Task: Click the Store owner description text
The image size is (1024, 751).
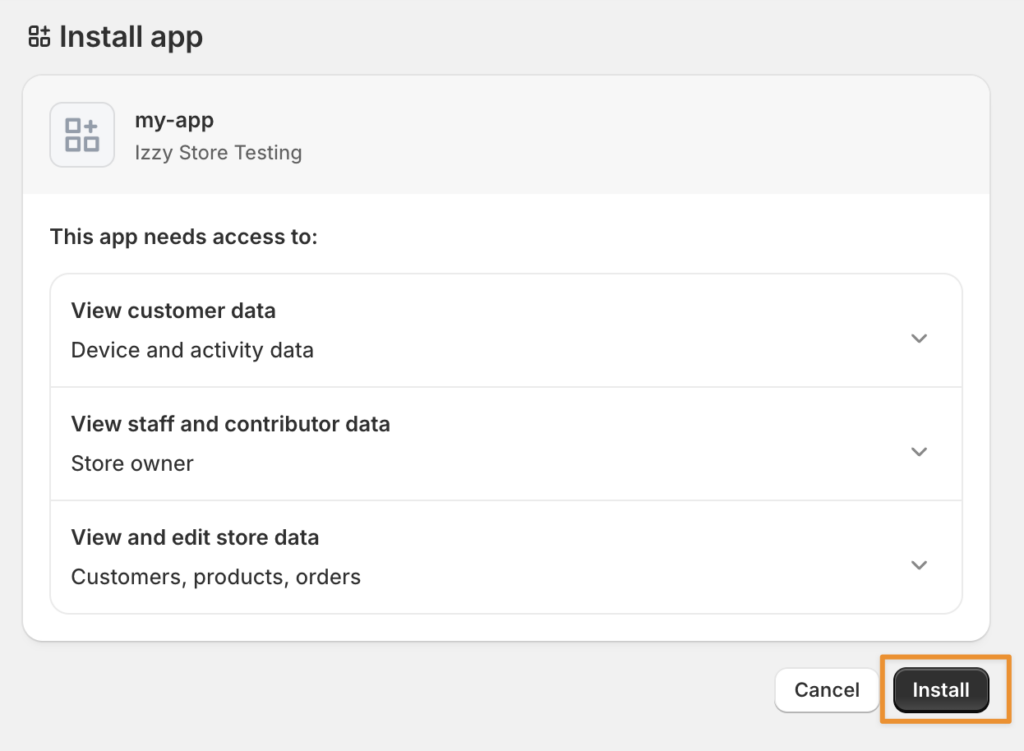Action: [x=133, y=464]
